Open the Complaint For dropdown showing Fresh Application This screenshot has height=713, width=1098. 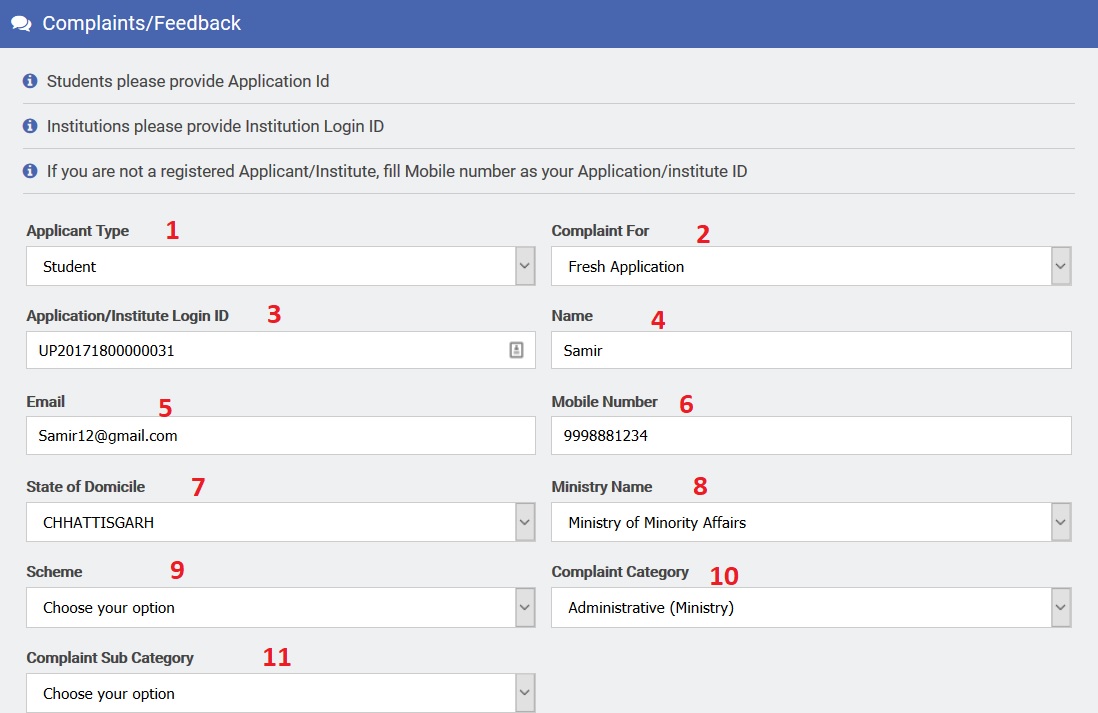coord(811,266)
